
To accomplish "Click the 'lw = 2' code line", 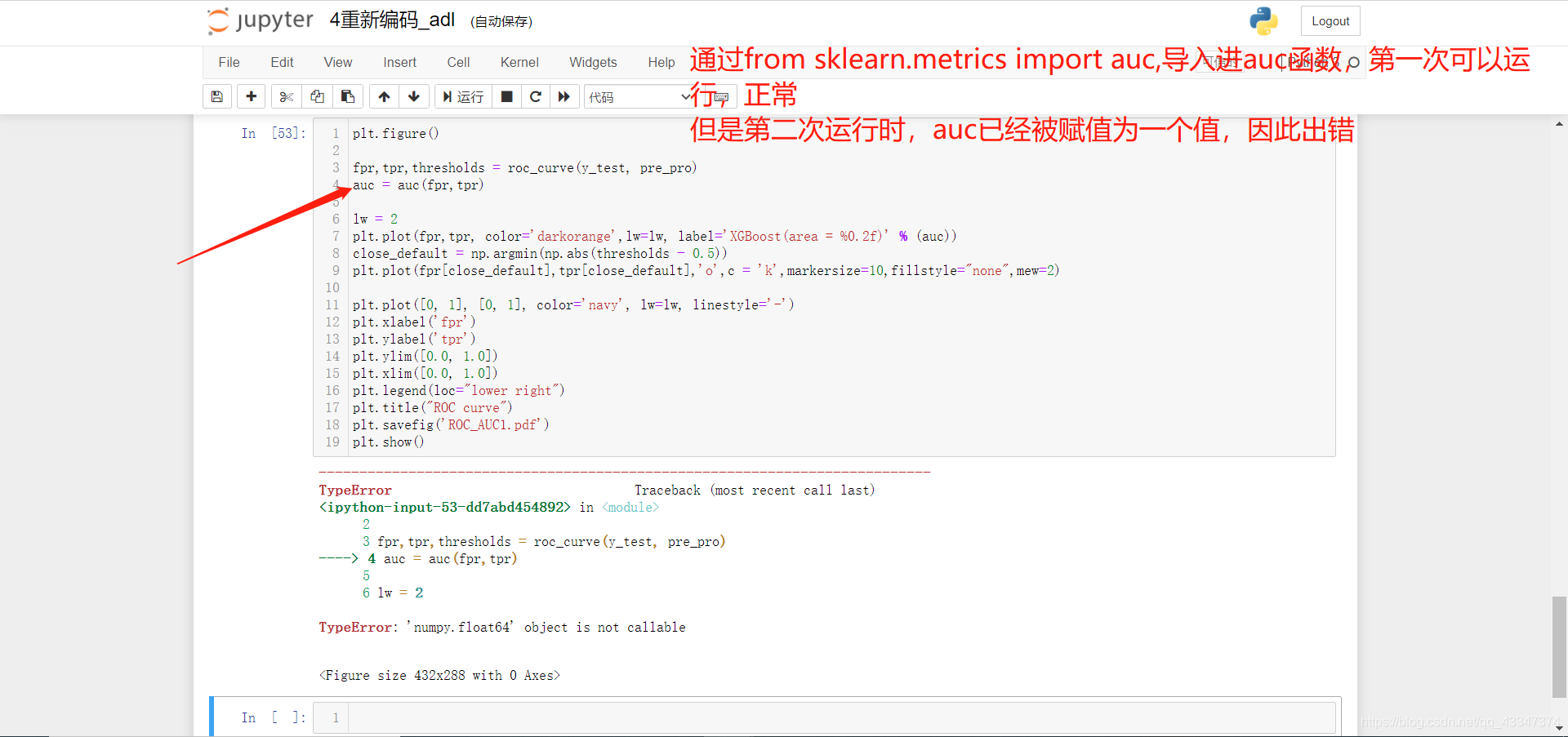I will (x=375, y=220).
